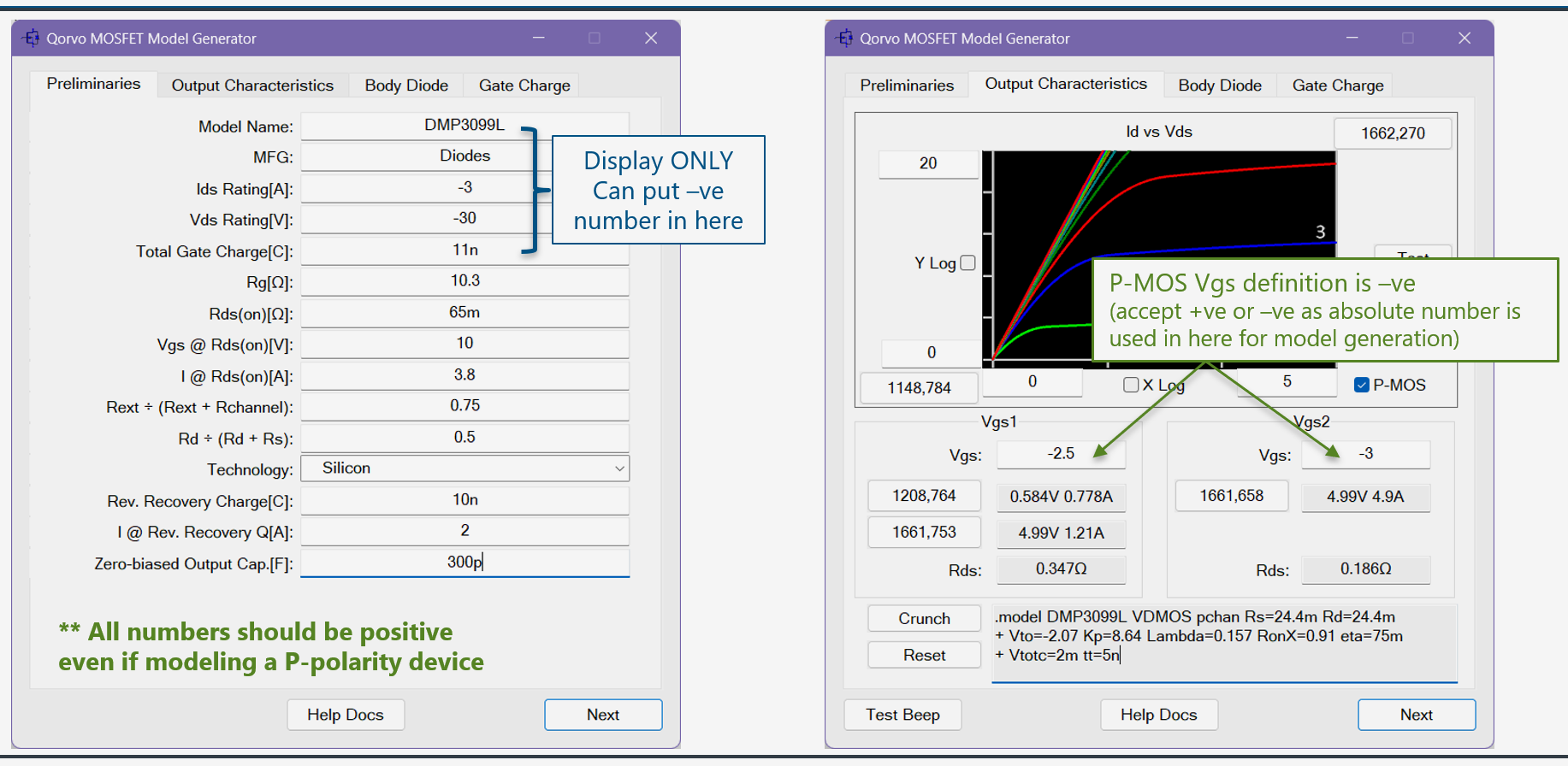Click the Vgs2 point field 1661,658
The image size is (1568, 766).
[1231, 496]
